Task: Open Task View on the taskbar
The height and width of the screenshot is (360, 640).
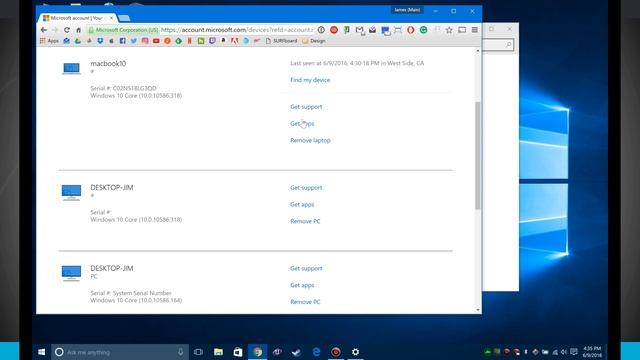Action: coord(198,352)
